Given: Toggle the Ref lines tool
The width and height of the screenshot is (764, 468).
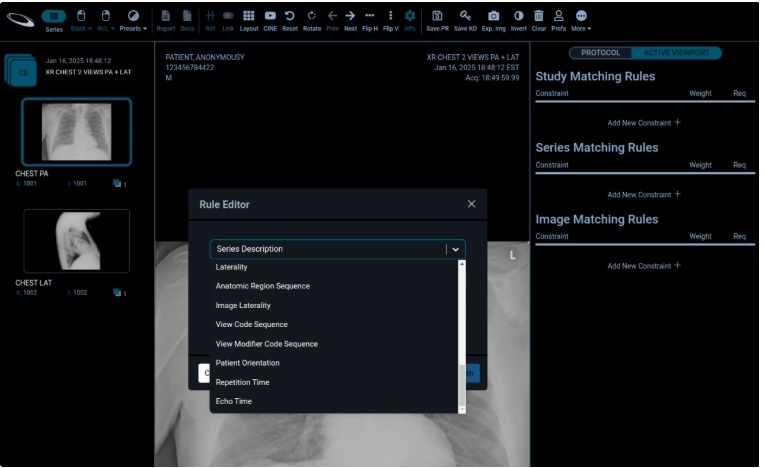Looking at the screenshot, I should [x=210, y=20].
